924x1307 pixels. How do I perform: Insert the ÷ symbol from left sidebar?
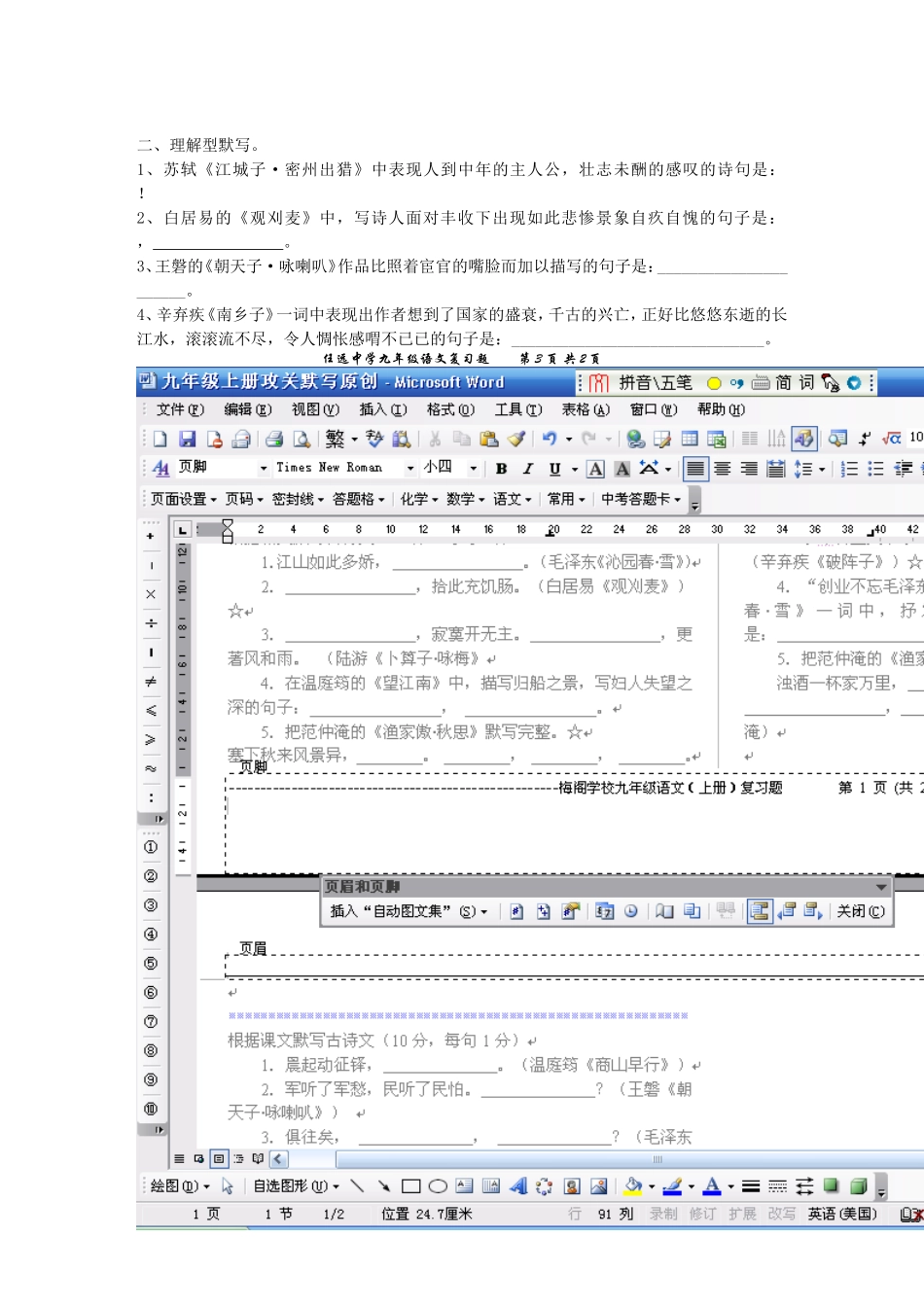click(151, 623)
